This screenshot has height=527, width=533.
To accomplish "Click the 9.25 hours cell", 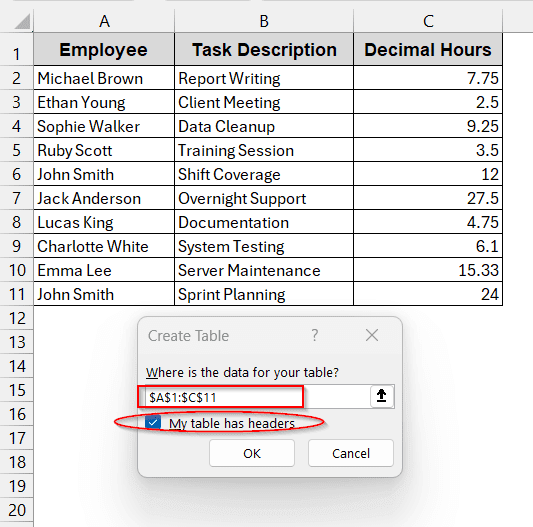I will pos(428,126).
